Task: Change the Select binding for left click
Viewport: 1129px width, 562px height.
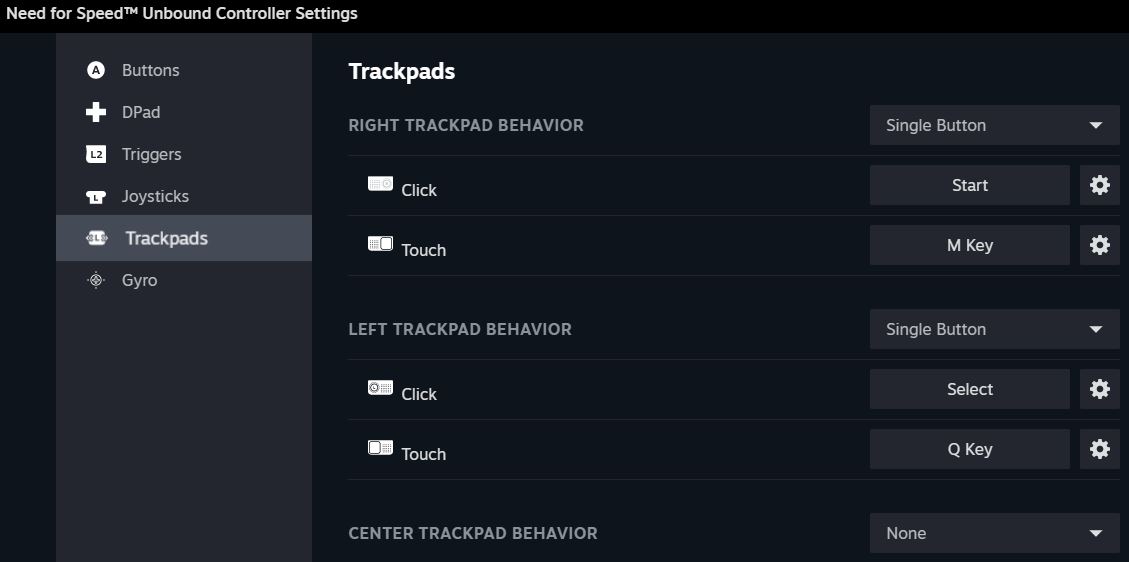Action: 969,389
